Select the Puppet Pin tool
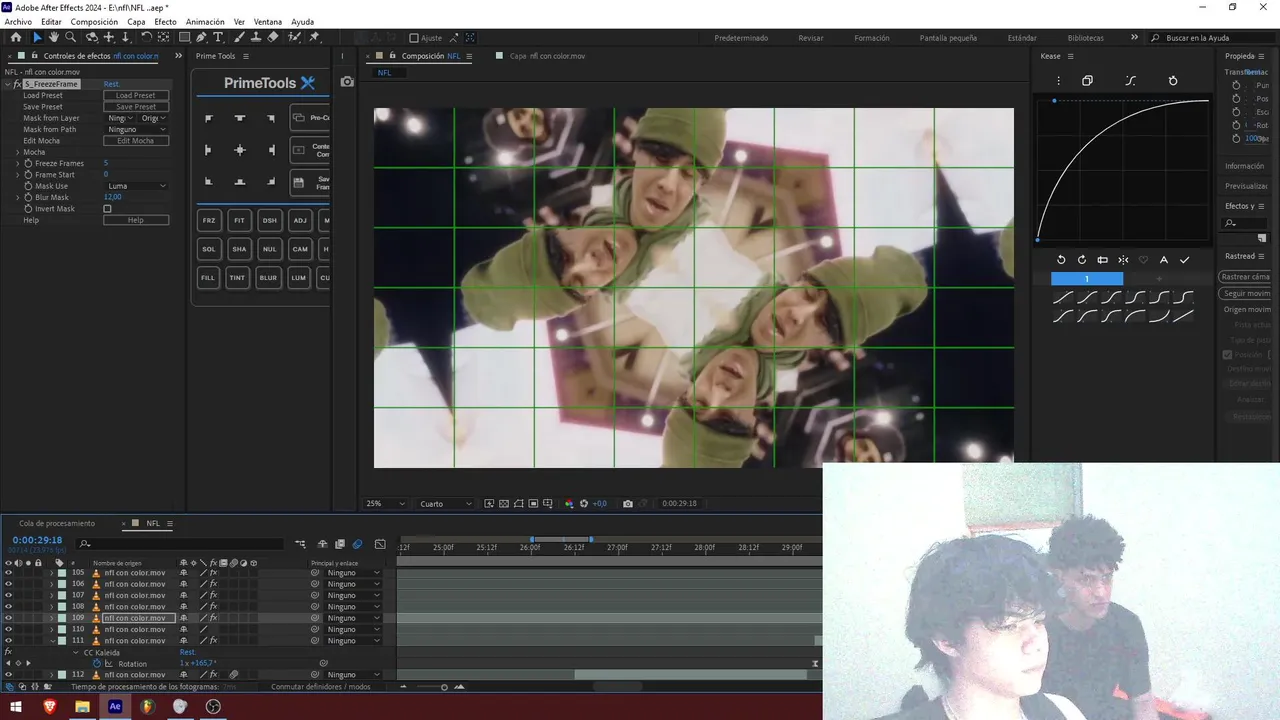This screenshot has height=720, width=1280. pyautogui.click(x=314, y=37)
